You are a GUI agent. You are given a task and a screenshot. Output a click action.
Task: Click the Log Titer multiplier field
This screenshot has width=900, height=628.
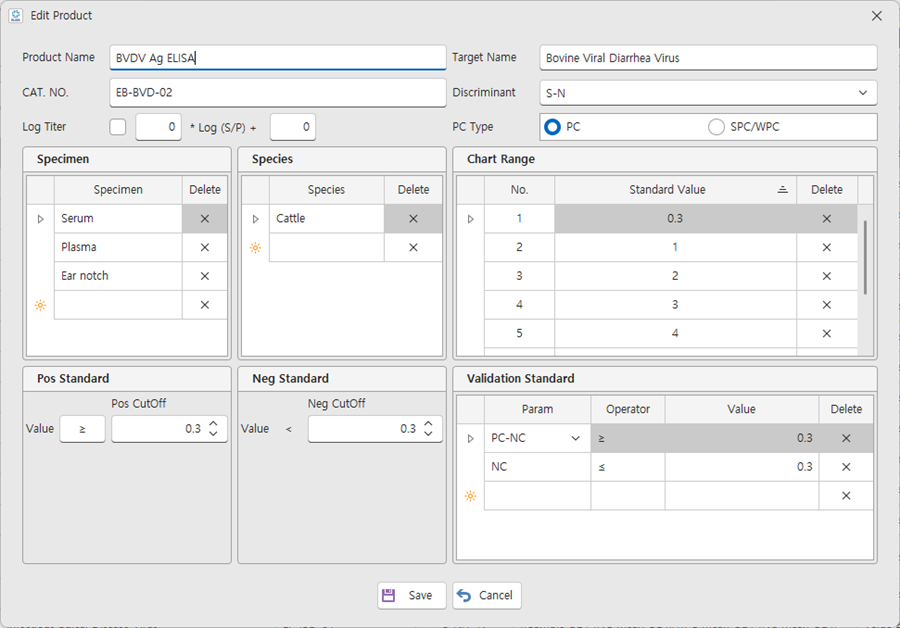158,127
